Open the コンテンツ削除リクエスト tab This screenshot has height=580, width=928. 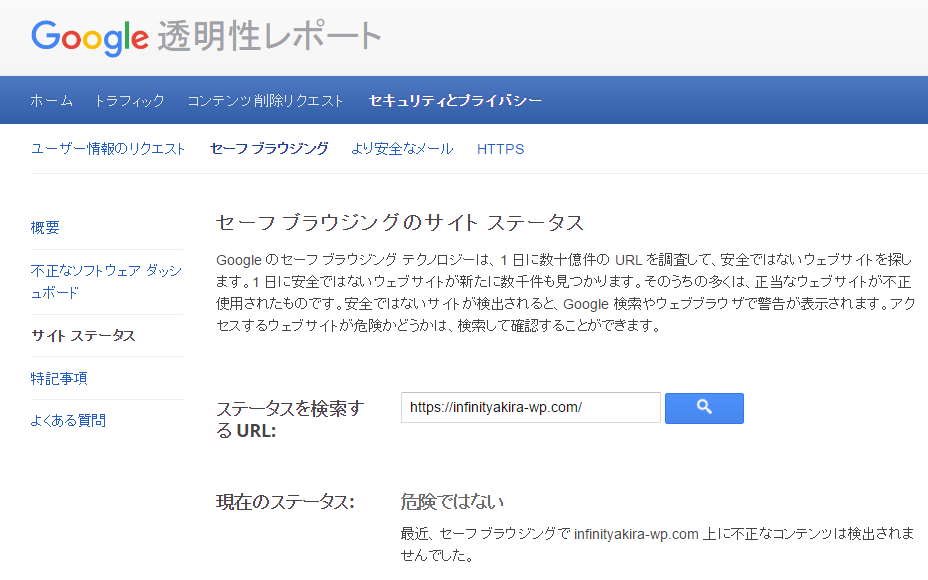coord(265,101)
